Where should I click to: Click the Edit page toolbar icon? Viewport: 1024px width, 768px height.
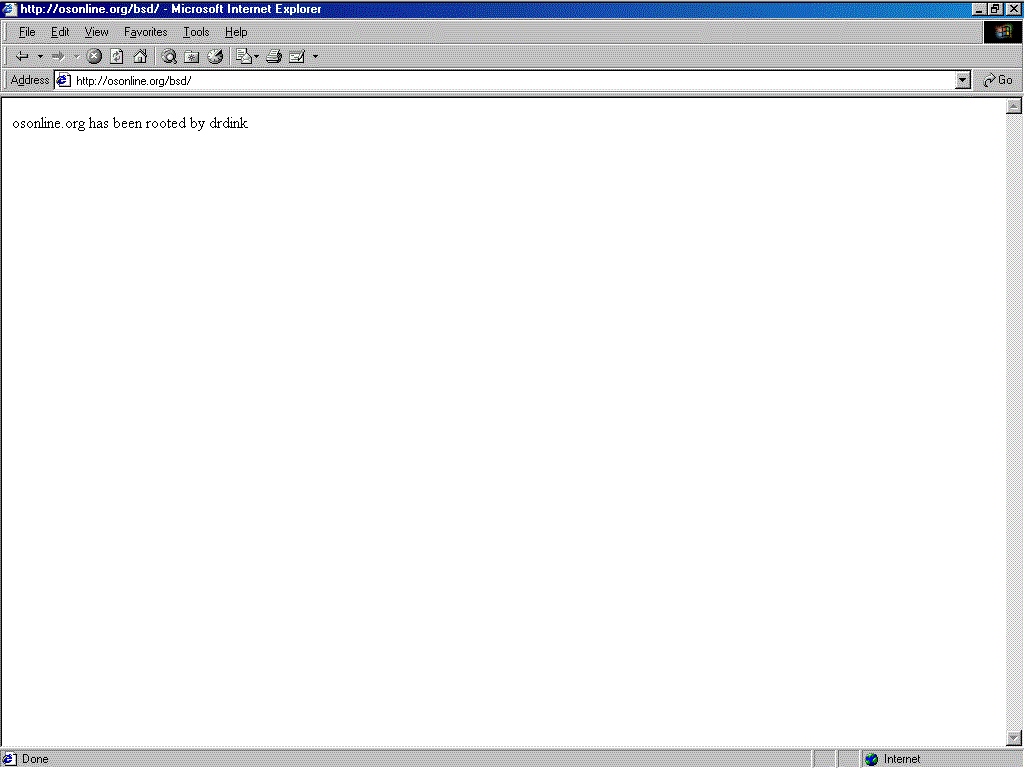(x=297, y=56)
